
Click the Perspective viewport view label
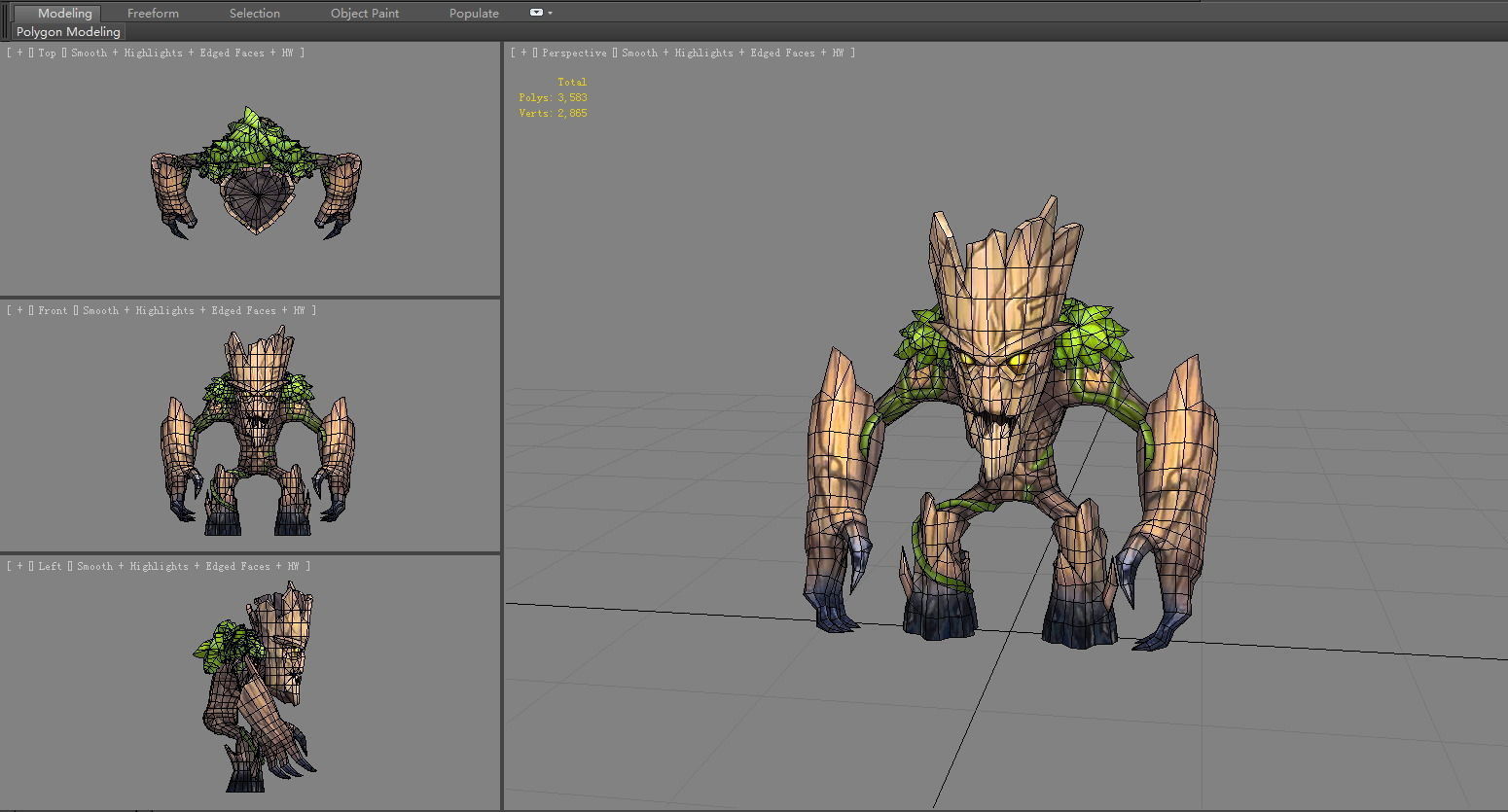[574, 53]
